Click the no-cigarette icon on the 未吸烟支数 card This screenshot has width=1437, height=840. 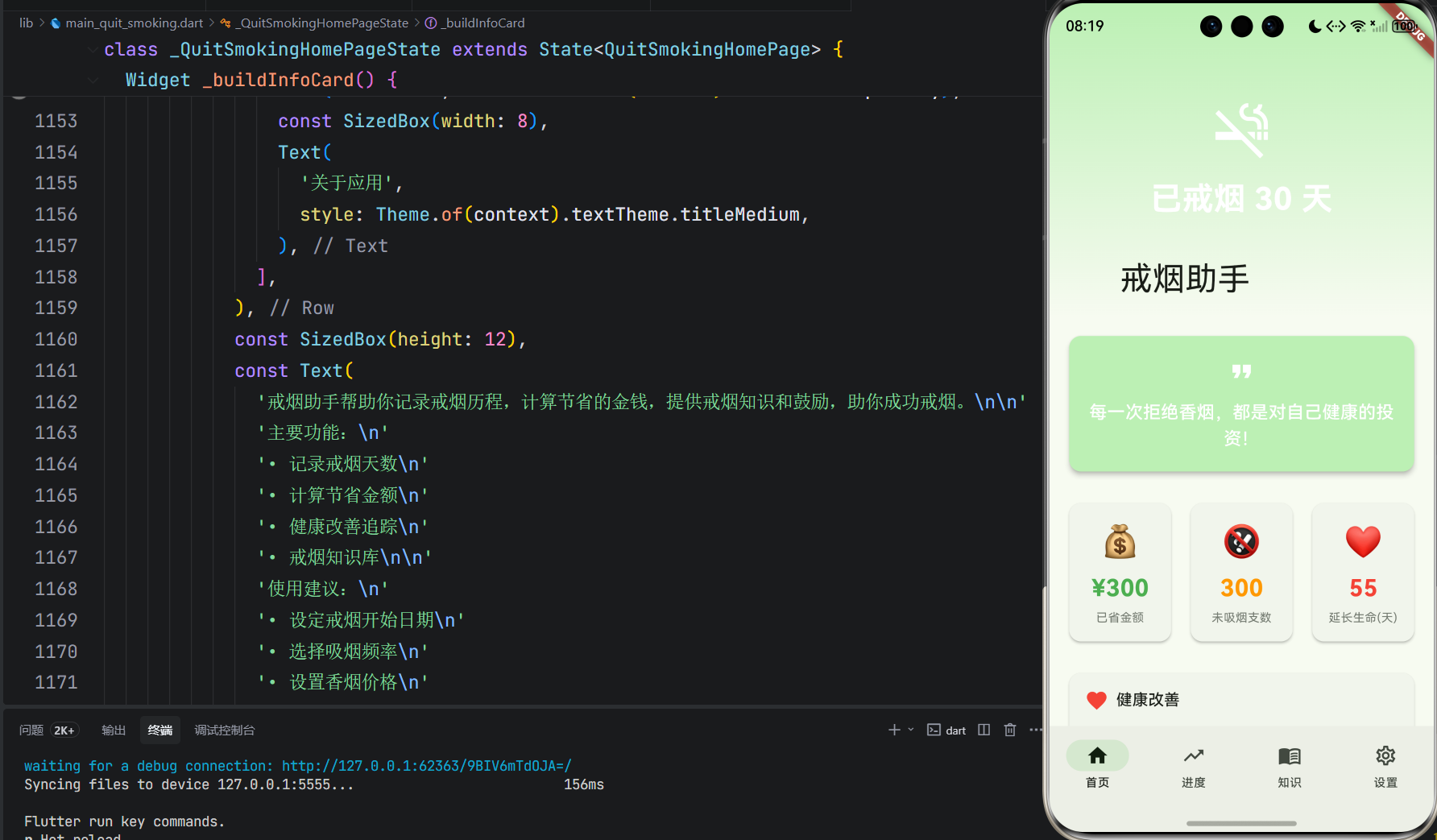click(1241, 541)
